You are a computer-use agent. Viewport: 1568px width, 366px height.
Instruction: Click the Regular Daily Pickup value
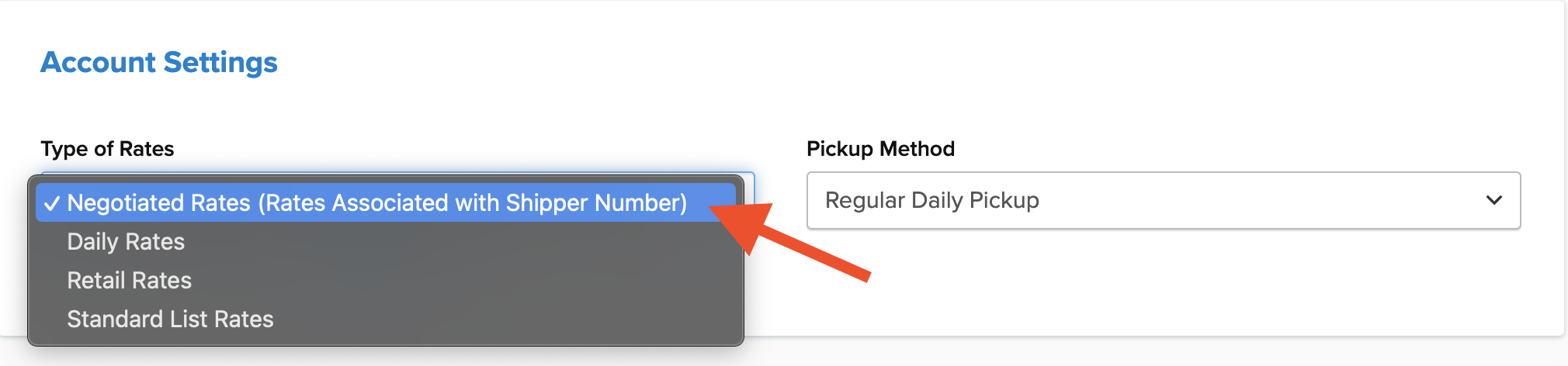click(931, 200)
